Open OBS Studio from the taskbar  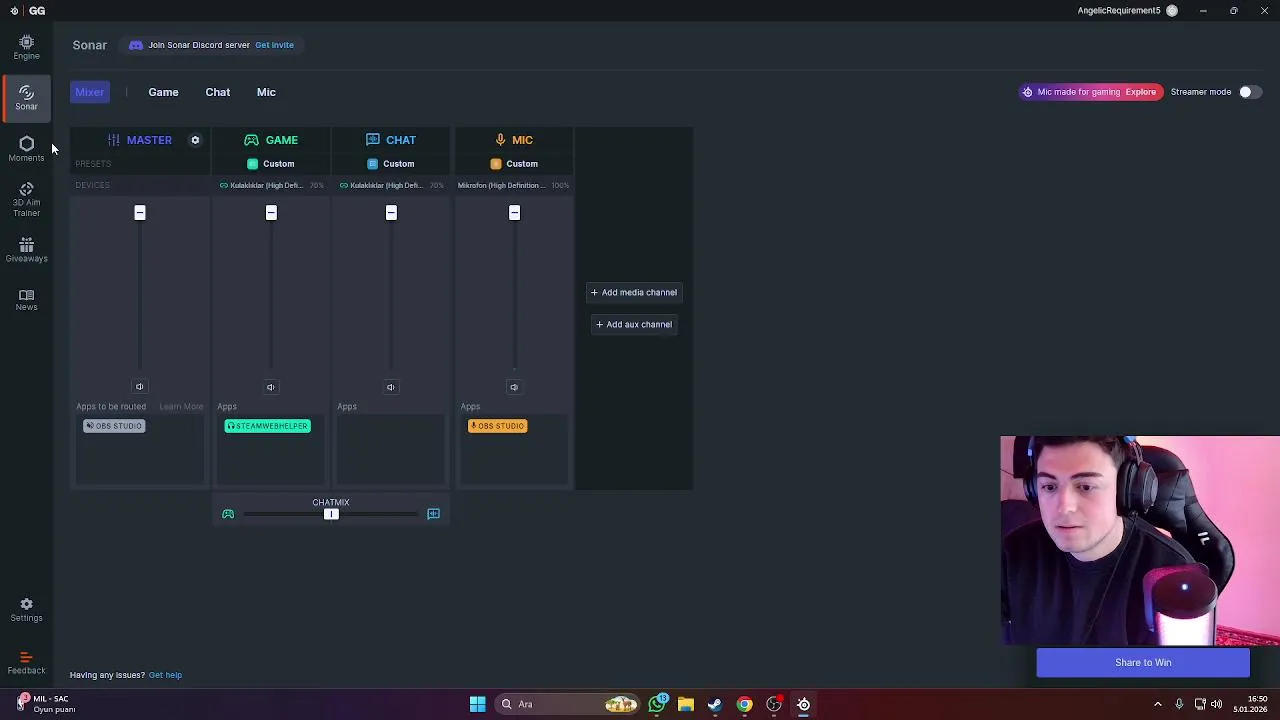[774, 704]
